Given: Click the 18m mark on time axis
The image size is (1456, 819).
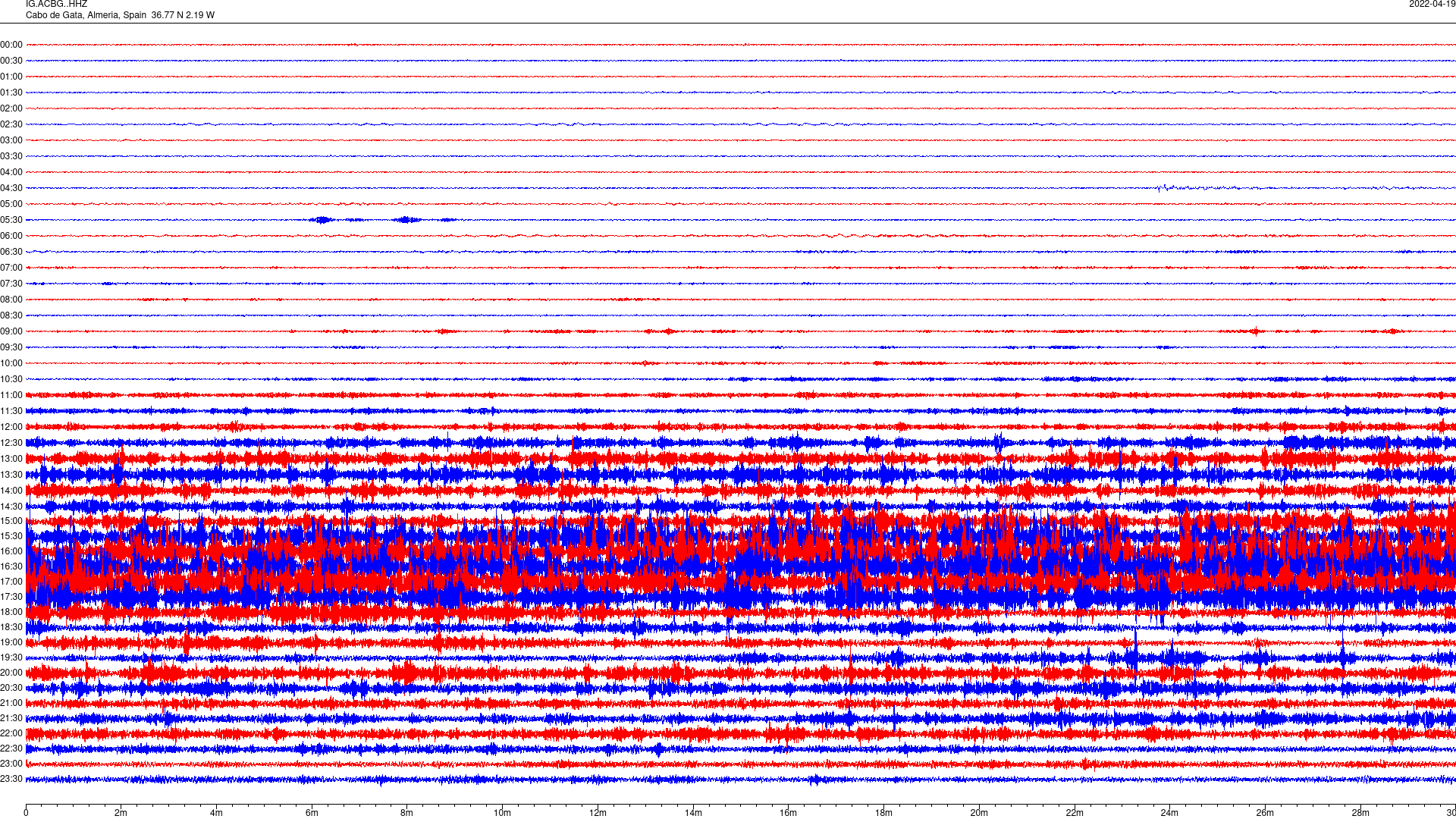Looking at the screenshot, I should [883, 813].
